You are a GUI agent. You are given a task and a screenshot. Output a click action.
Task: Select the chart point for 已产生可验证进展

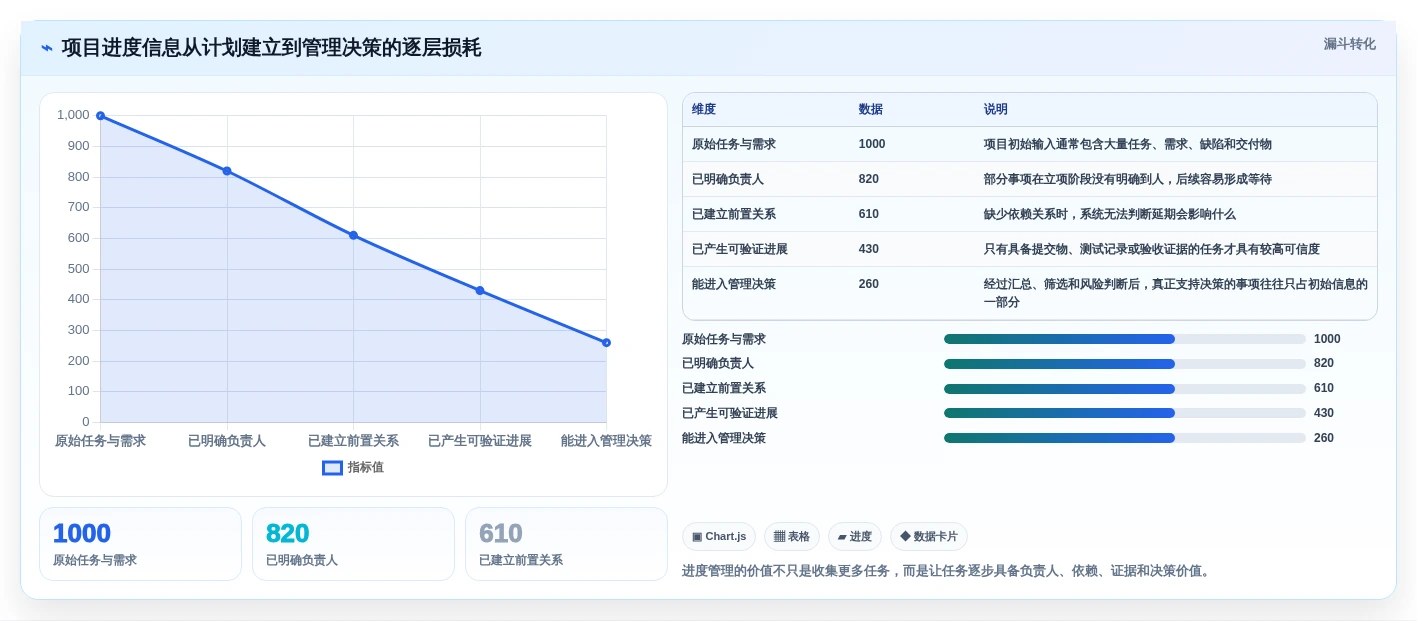[x=480, y=290]
